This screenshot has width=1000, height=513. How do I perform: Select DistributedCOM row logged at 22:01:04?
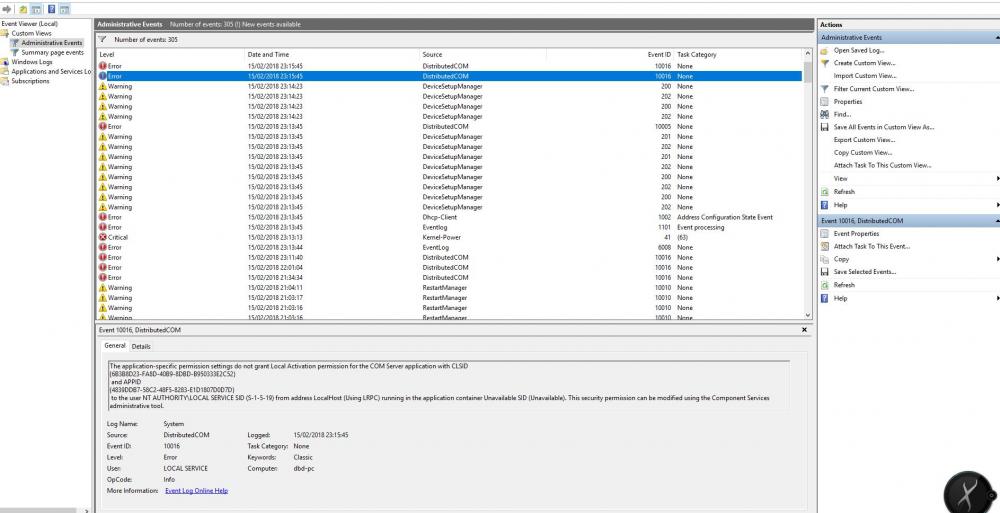[450, 267]
